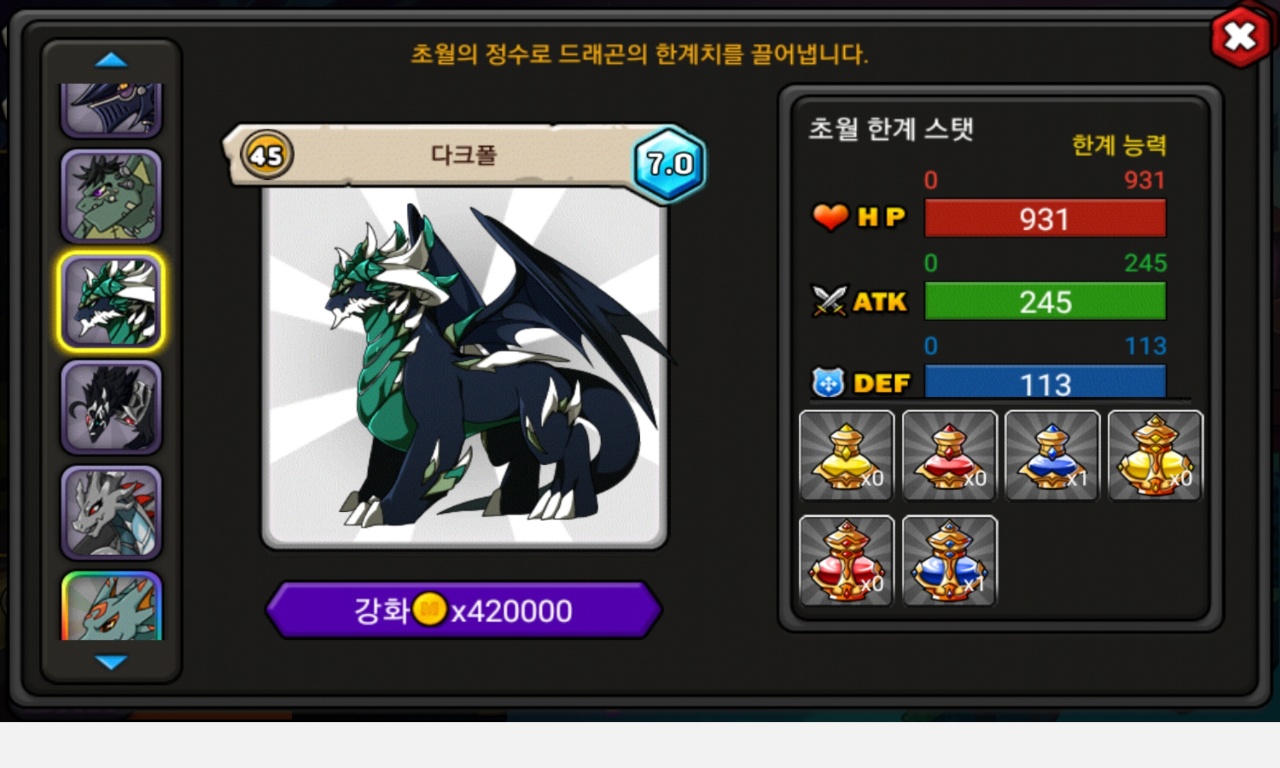Click the 강화 upgrade button costing 420000

click(464, 610)
